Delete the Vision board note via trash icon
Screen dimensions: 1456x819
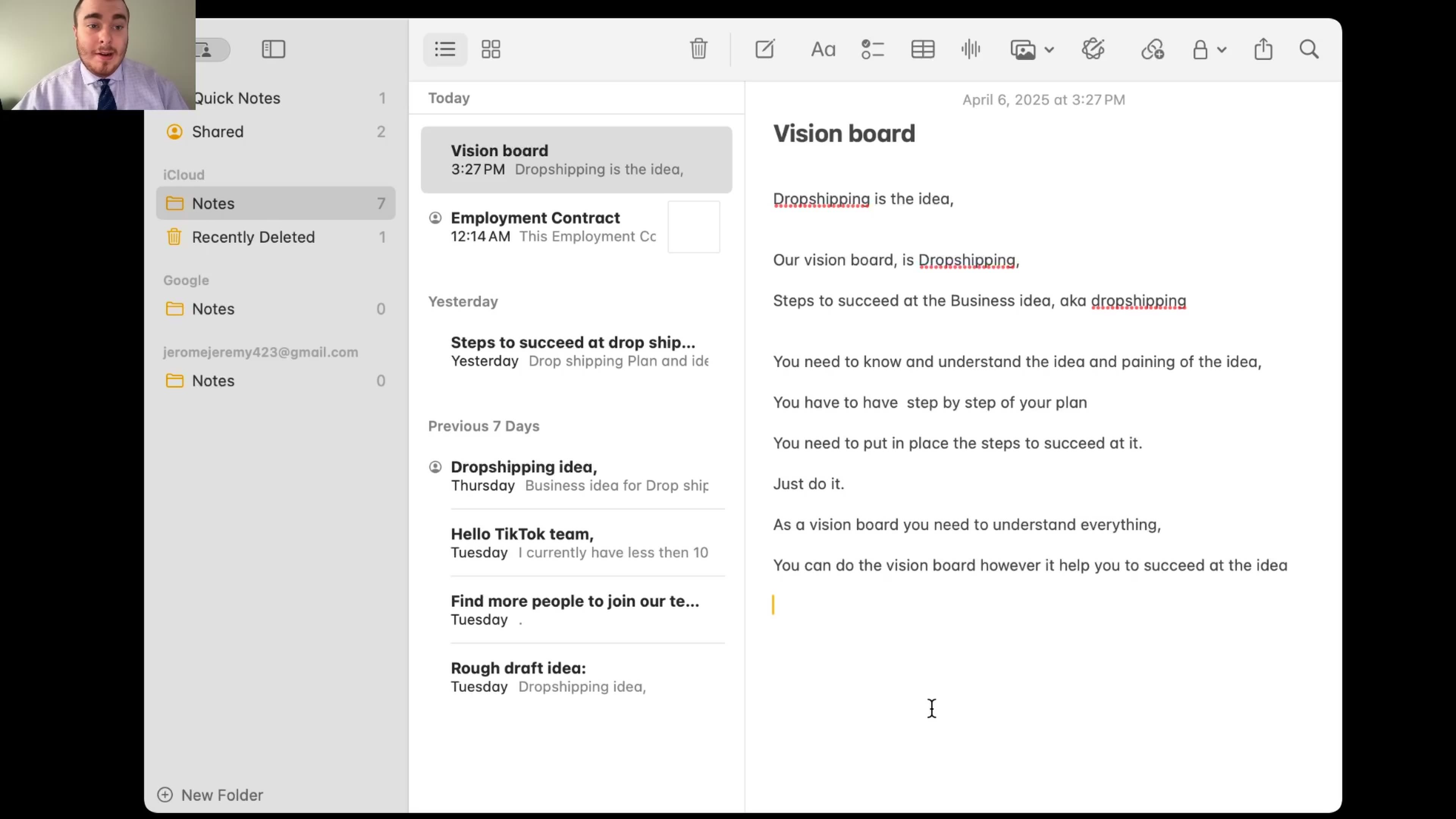click(x=698, y=49)
